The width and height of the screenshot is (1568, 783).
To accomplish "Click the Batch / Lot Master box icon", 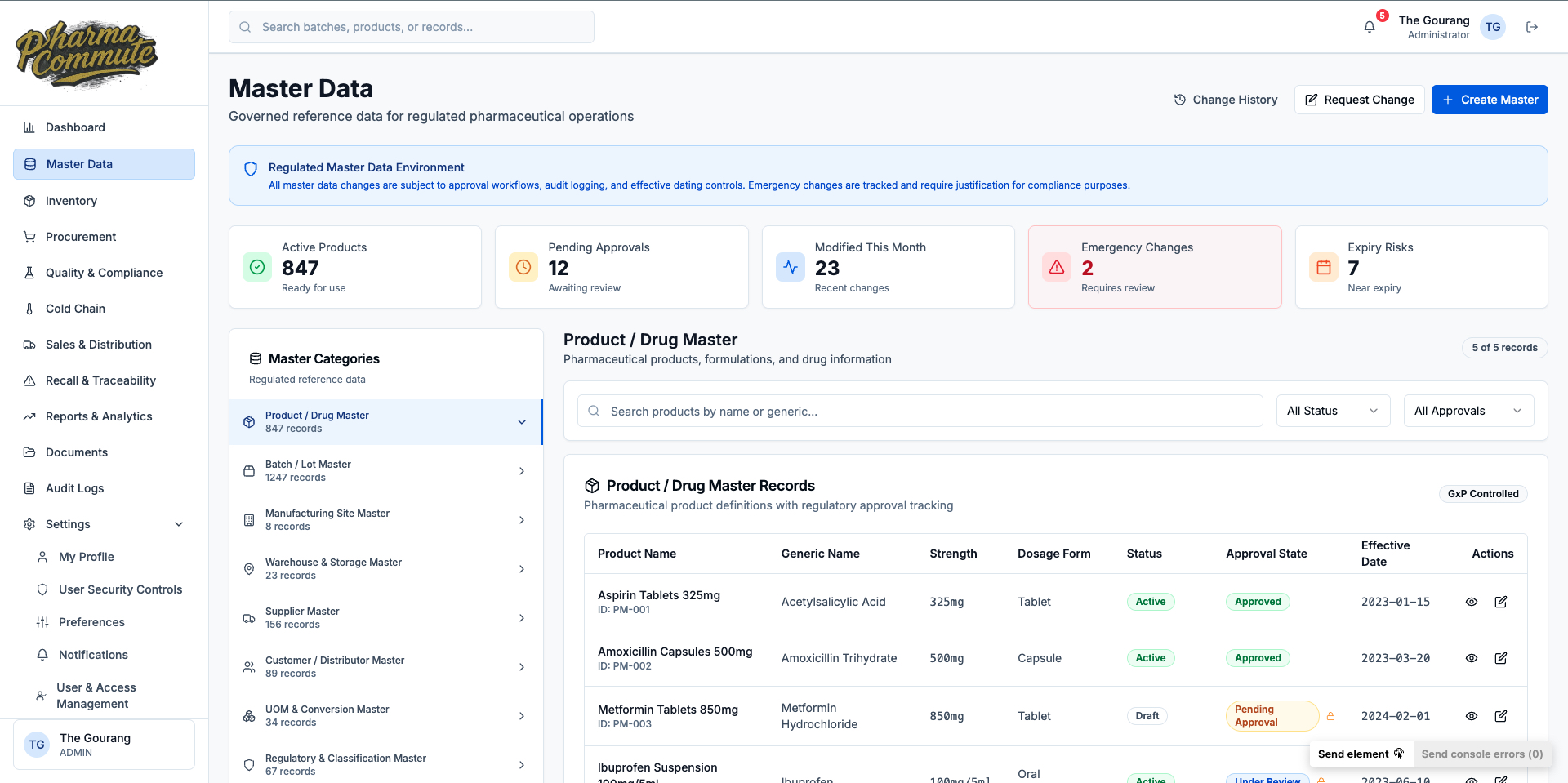I will pos(249,471).
